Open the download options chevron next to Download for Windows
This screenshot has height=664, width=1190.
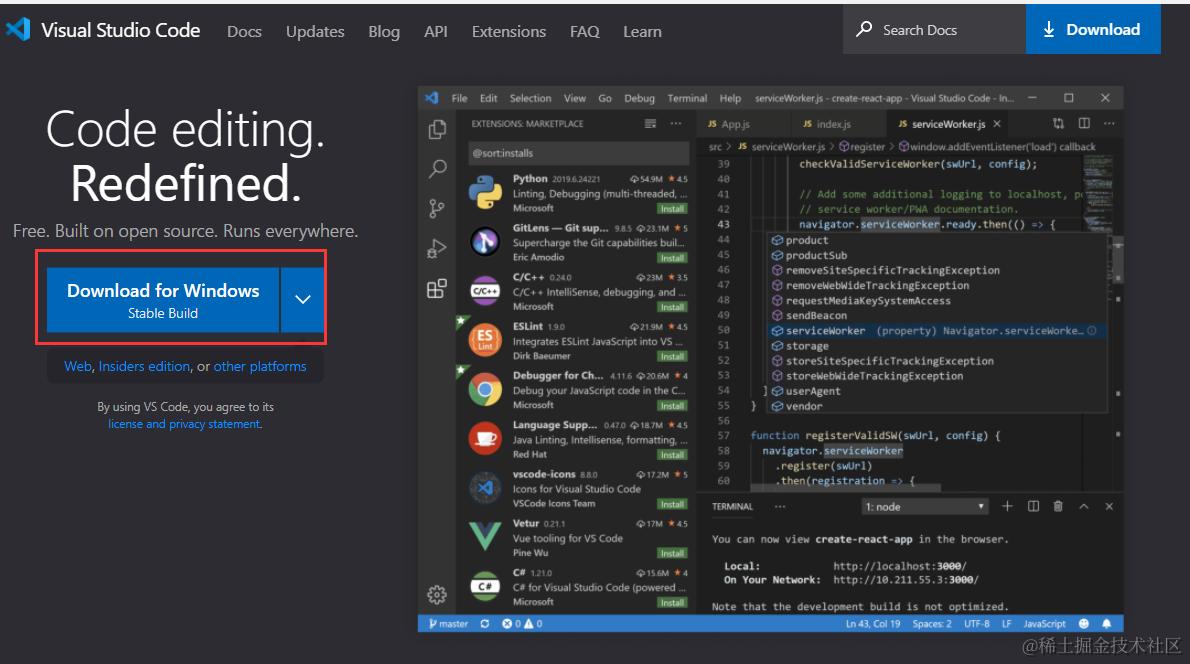[x=303, y=299]
